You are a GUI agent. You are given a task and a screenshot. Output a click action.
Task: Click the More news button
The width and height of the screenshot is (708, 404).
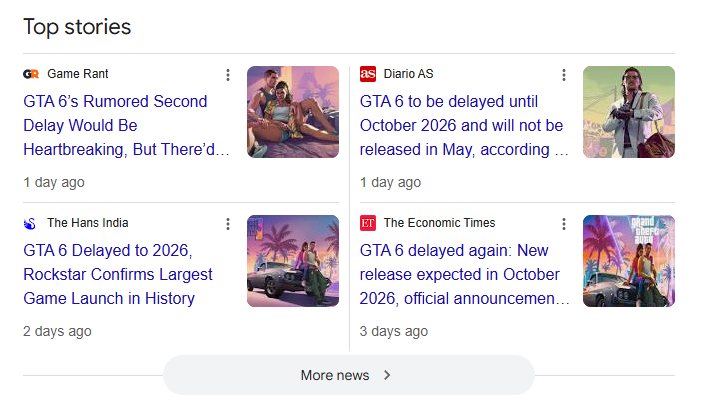[348, 375]
